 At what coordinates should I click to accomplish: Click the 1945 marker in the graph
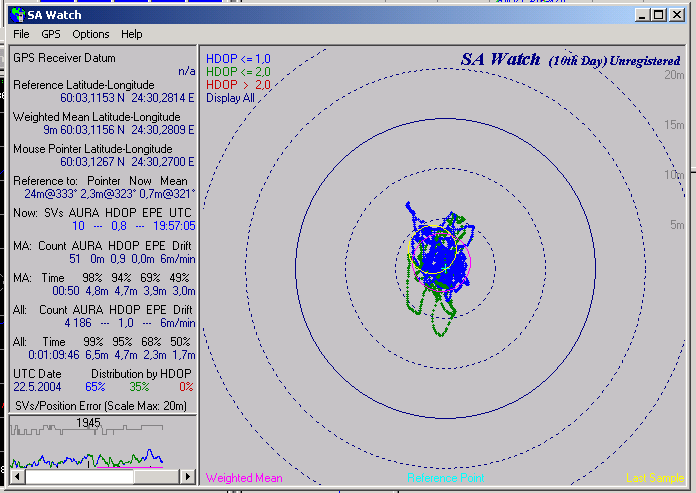click(88, 422)
